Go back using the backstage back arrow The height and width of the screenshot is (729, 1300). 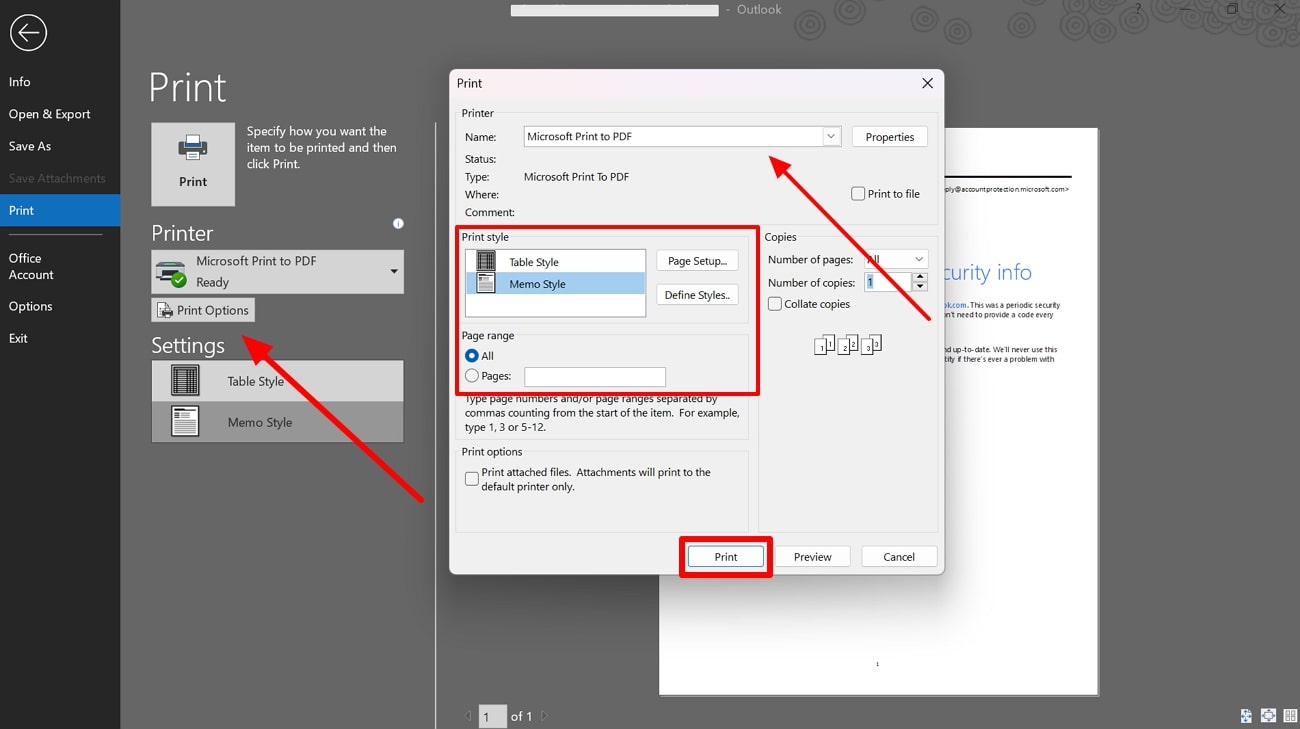tap(28, 33)
